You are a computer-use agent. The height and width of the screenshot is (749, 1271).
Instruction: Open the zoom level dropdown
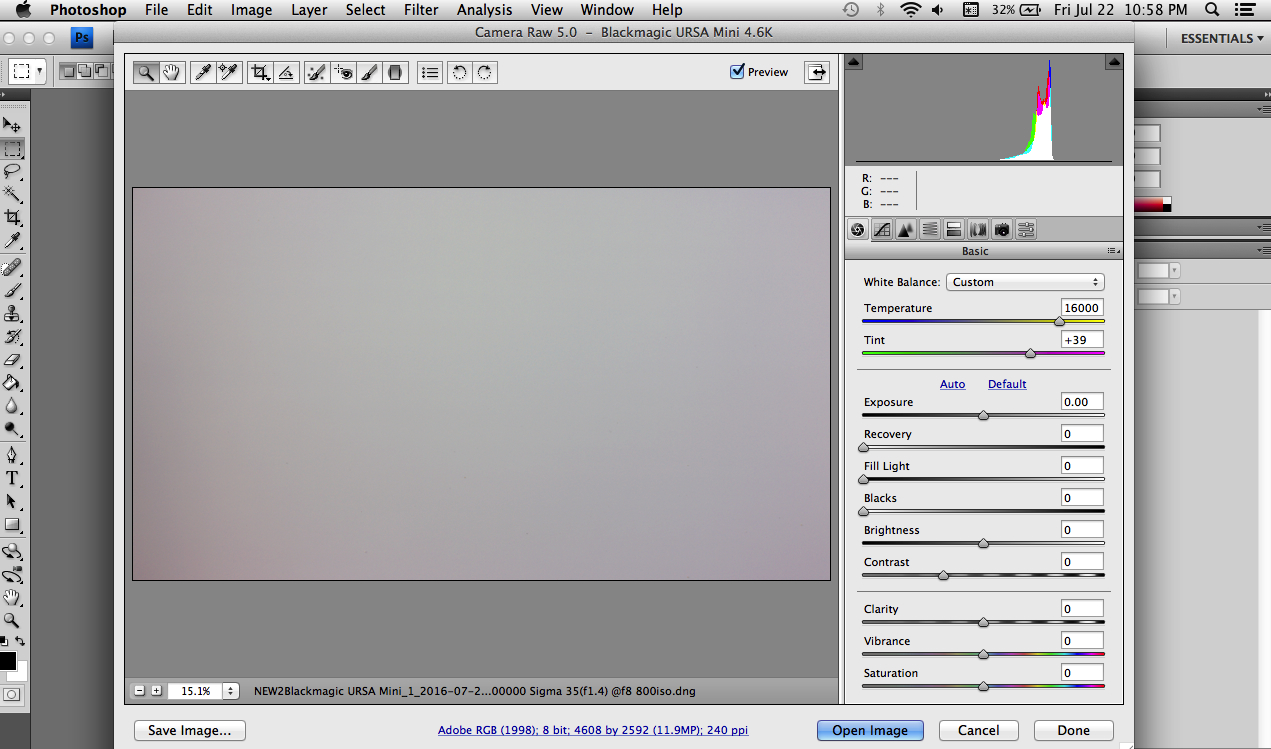tap(232, 691)
